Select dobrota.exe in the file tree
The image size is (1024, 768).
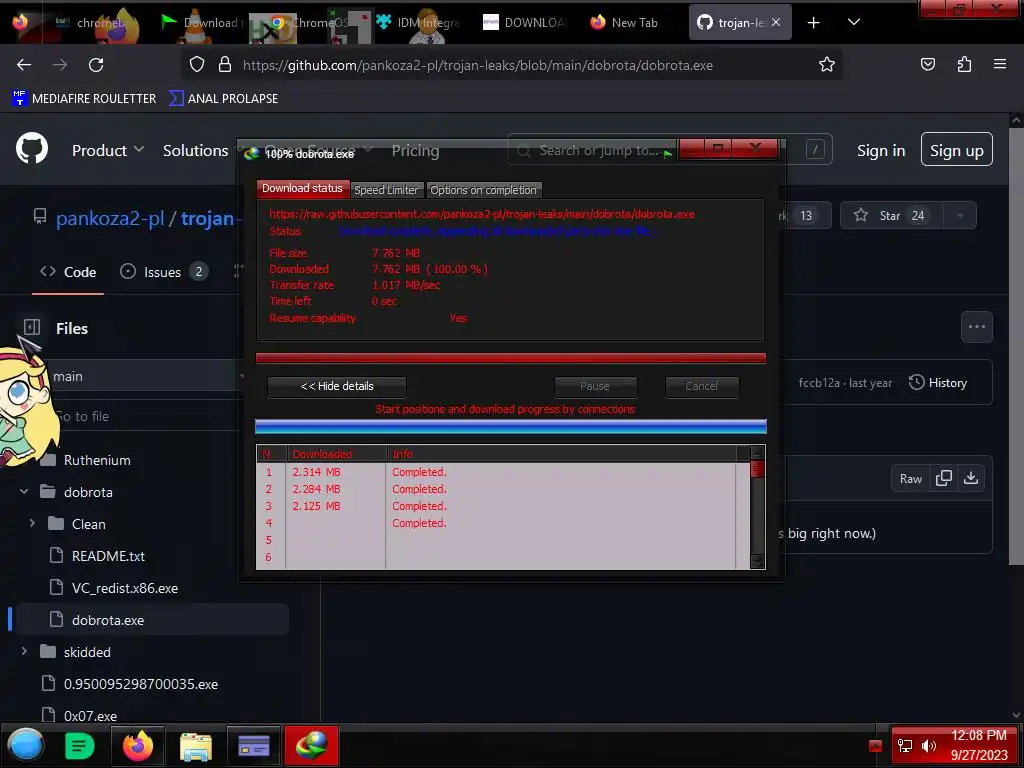108,620
